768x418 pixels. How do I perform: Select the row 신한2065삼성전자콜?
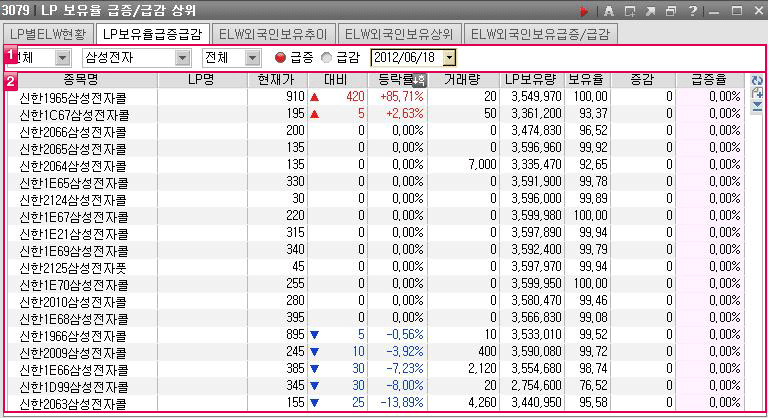(x=375, y=148)
